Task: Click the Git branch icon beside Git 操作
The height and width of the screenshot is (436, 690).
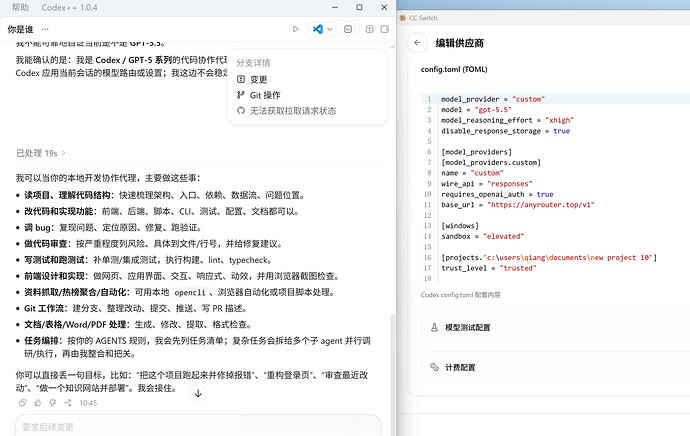Action: tap(241, 95)
